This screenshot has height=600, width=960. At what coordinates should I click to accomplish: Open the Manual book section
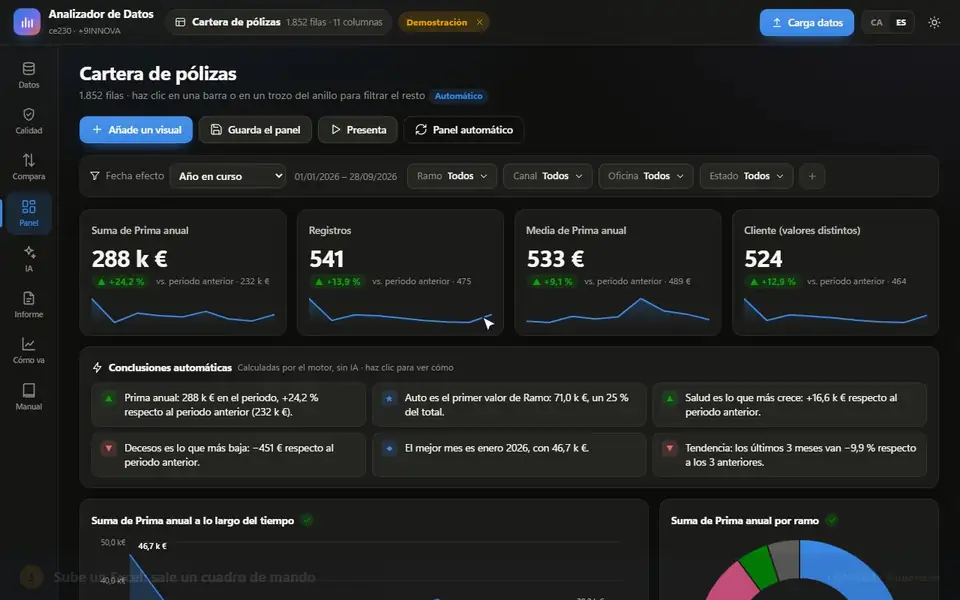click(29, 397)
